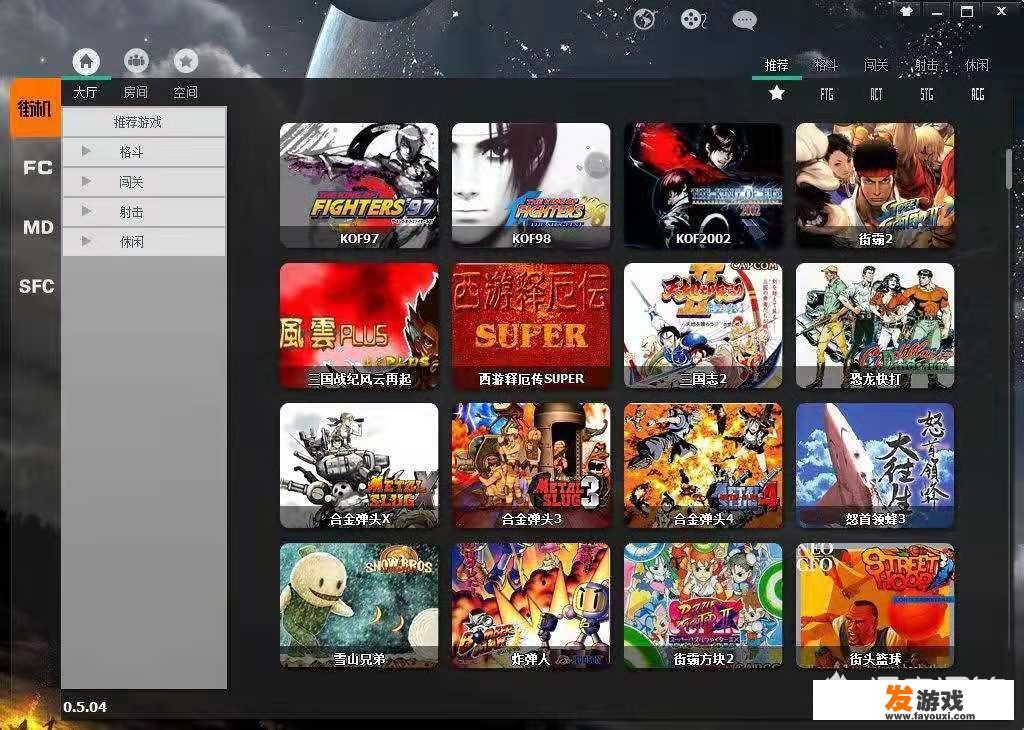Screen dimensions: 1024x730
Task: Open the 恐龙快打 game thumbnail
Action: 875,326
